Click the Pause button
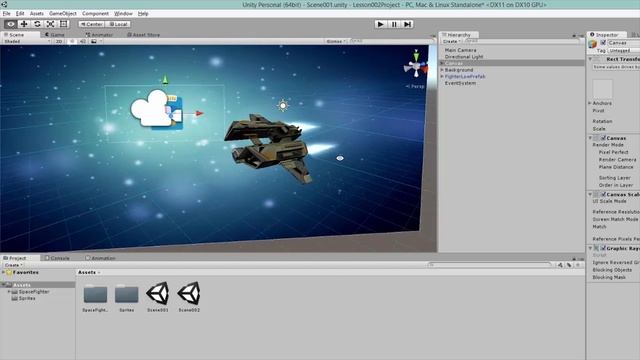Viewport: 640px width, 360px height. [x=394, y=24]
